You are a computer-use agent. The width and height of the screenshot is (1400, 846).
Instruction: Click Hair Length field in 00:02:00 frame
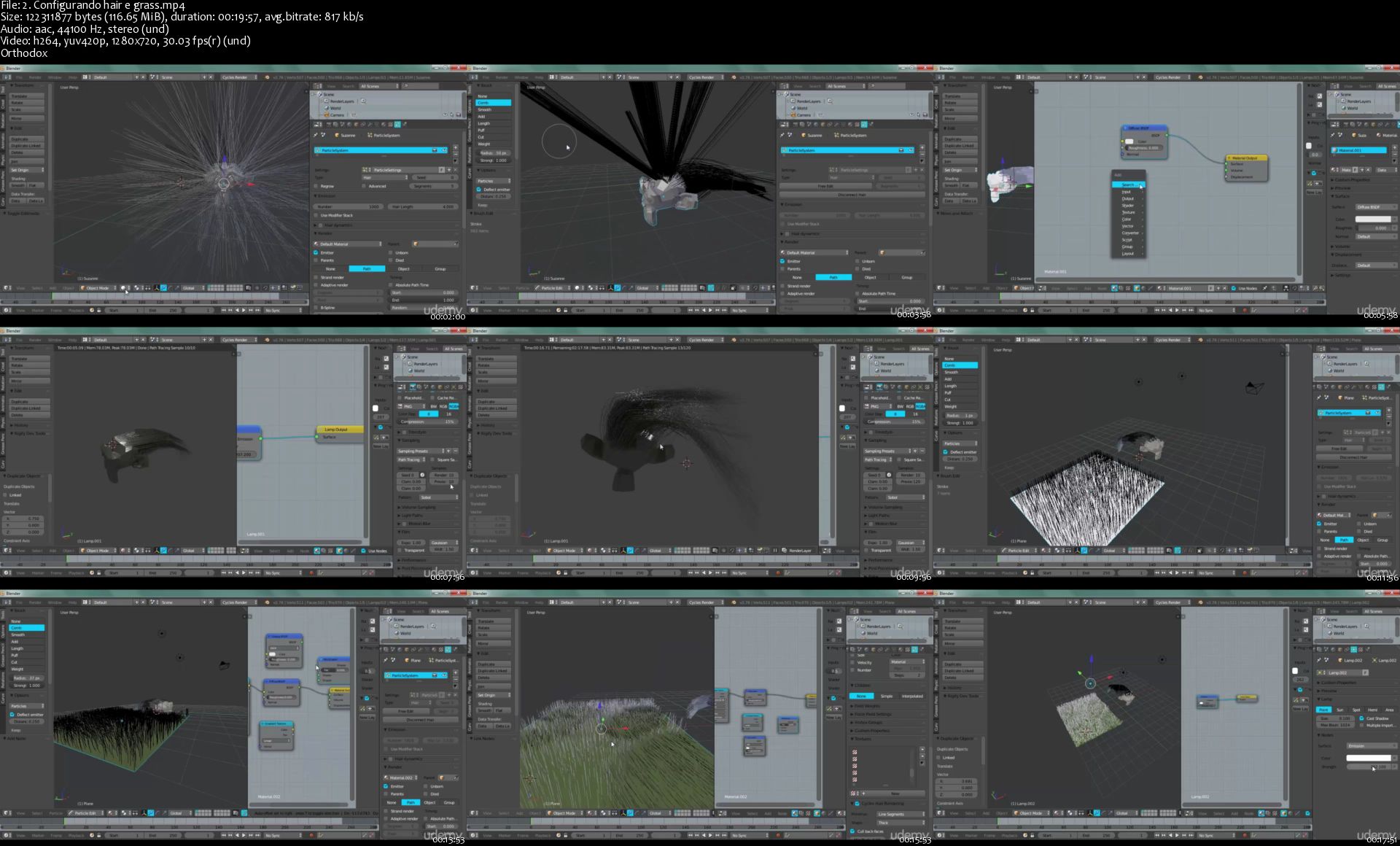click(423, 206)
